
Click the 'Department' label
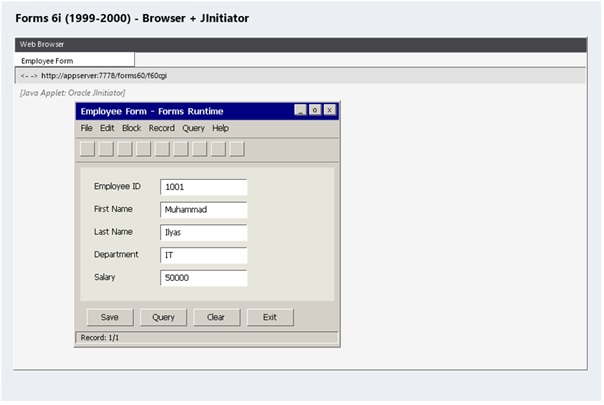coord(116,255)
